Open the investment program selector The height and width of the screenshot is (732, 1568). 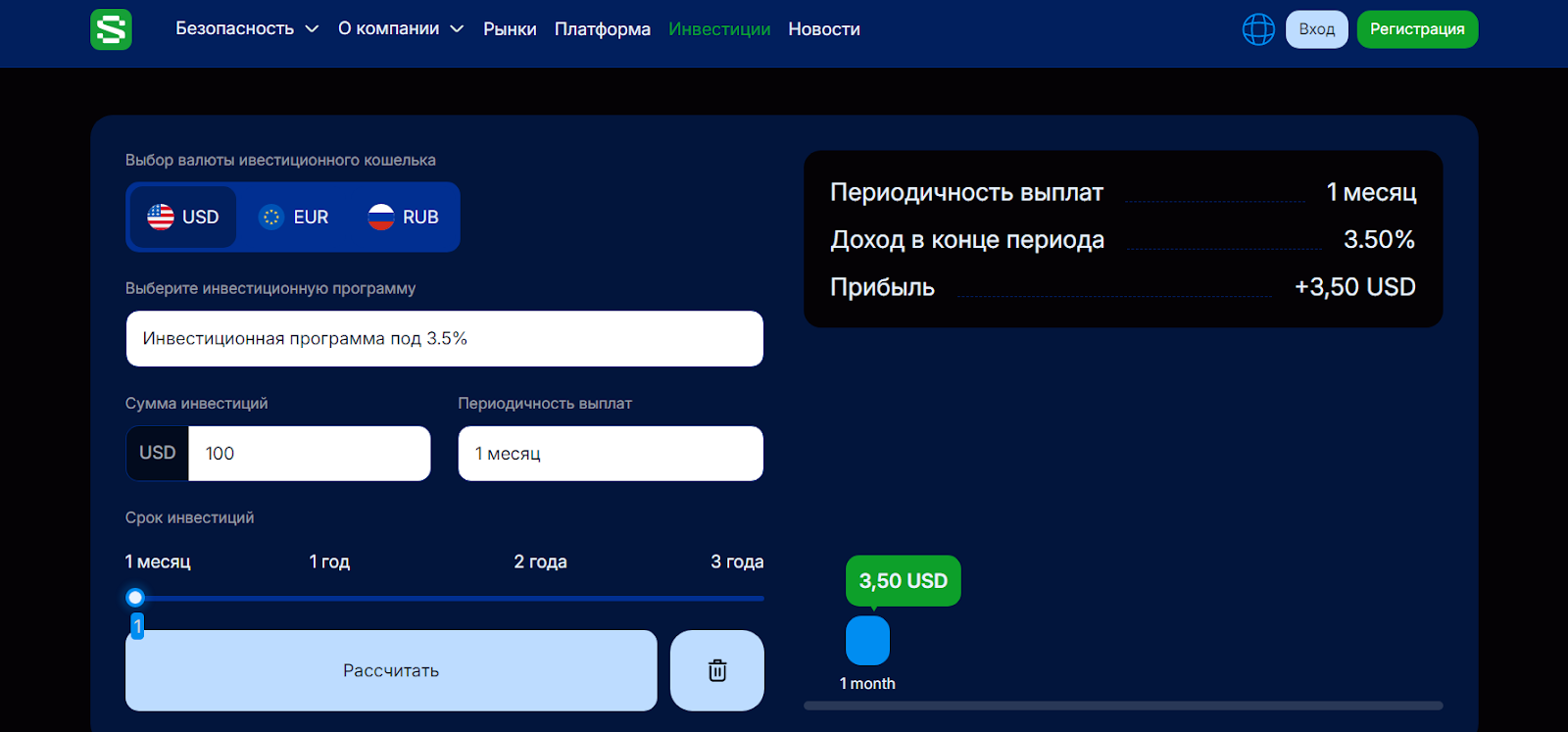click(444, 339)
